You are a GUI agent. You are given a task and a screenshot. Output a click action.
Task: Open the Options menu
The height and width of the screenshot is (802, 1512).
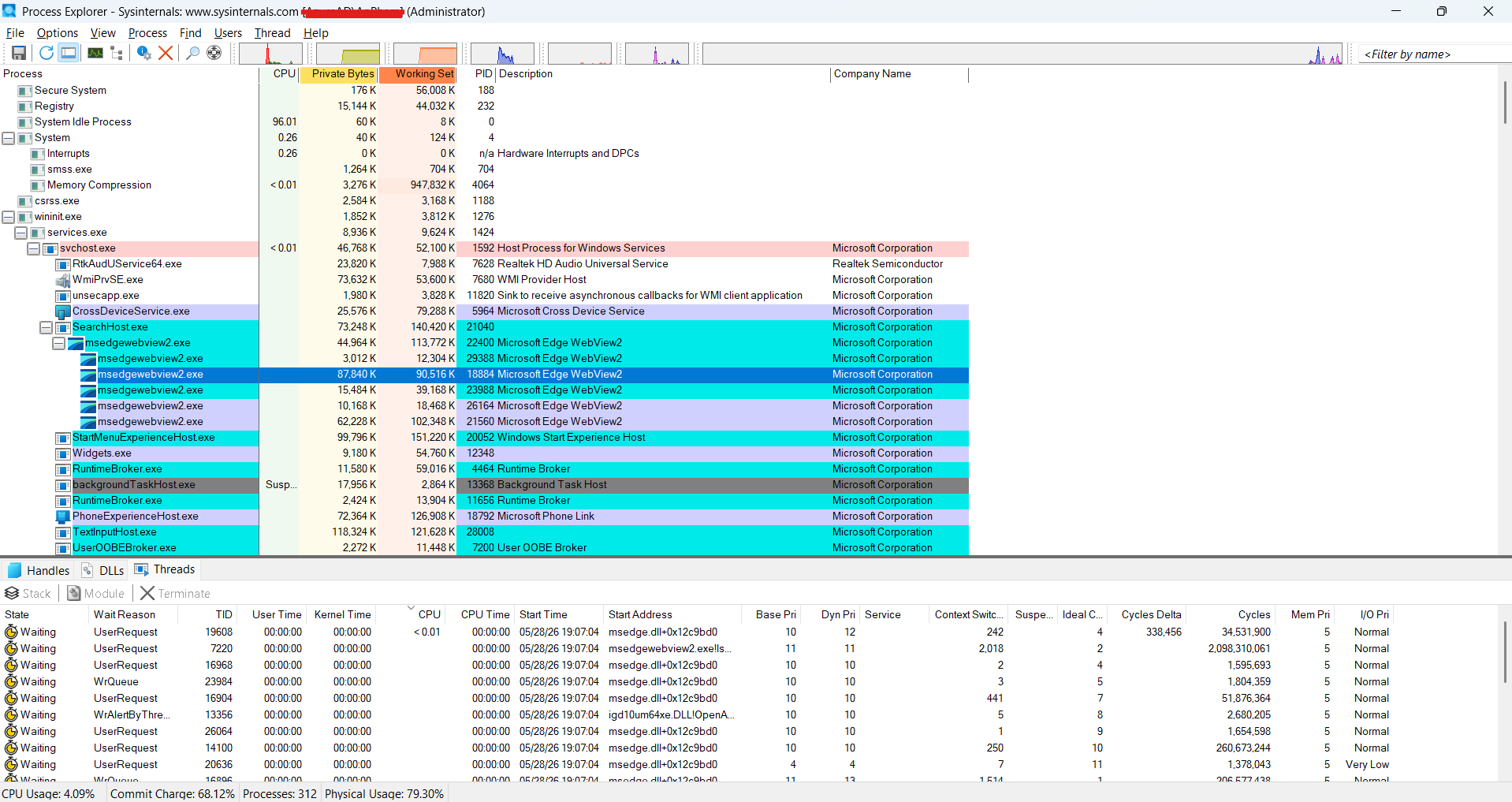point(58,33)
